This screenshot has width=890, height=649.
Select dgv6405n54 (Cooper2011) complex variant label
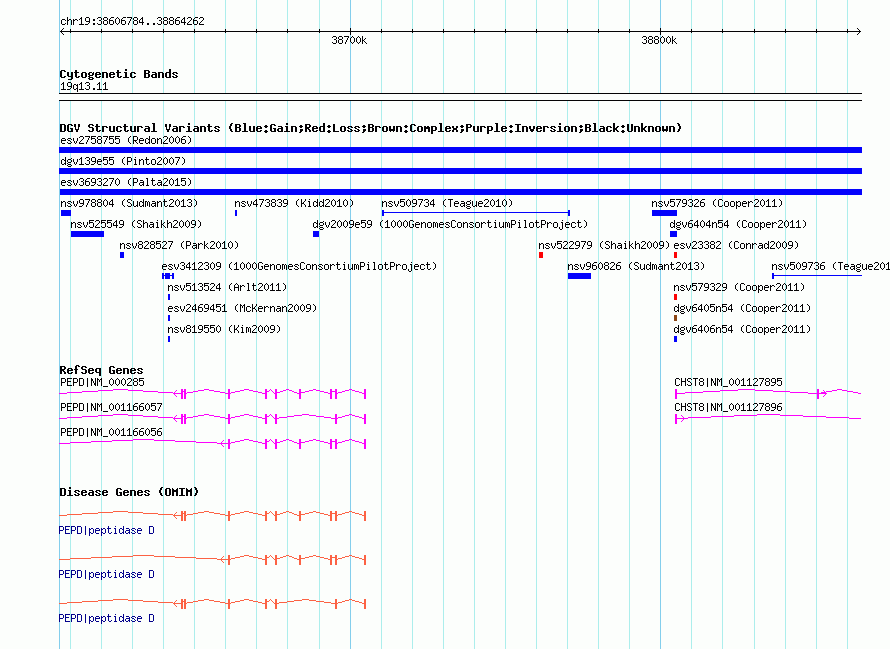pos(742,308)
